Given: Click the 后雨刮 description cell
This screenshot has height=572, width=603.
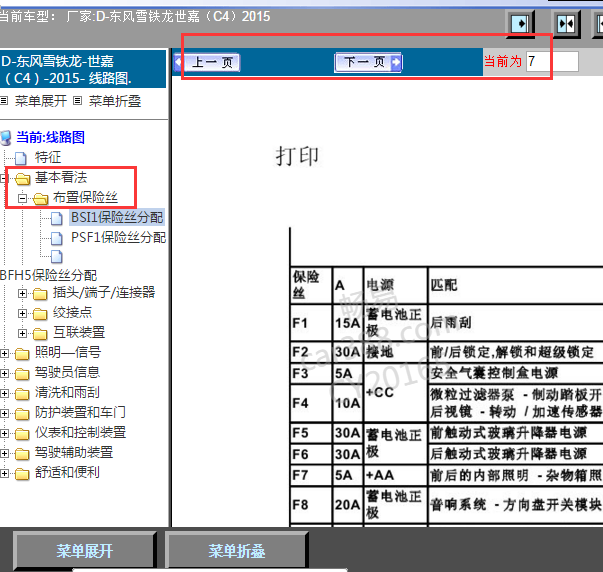Looking at the screenshot, I should (x=515, y=322).
